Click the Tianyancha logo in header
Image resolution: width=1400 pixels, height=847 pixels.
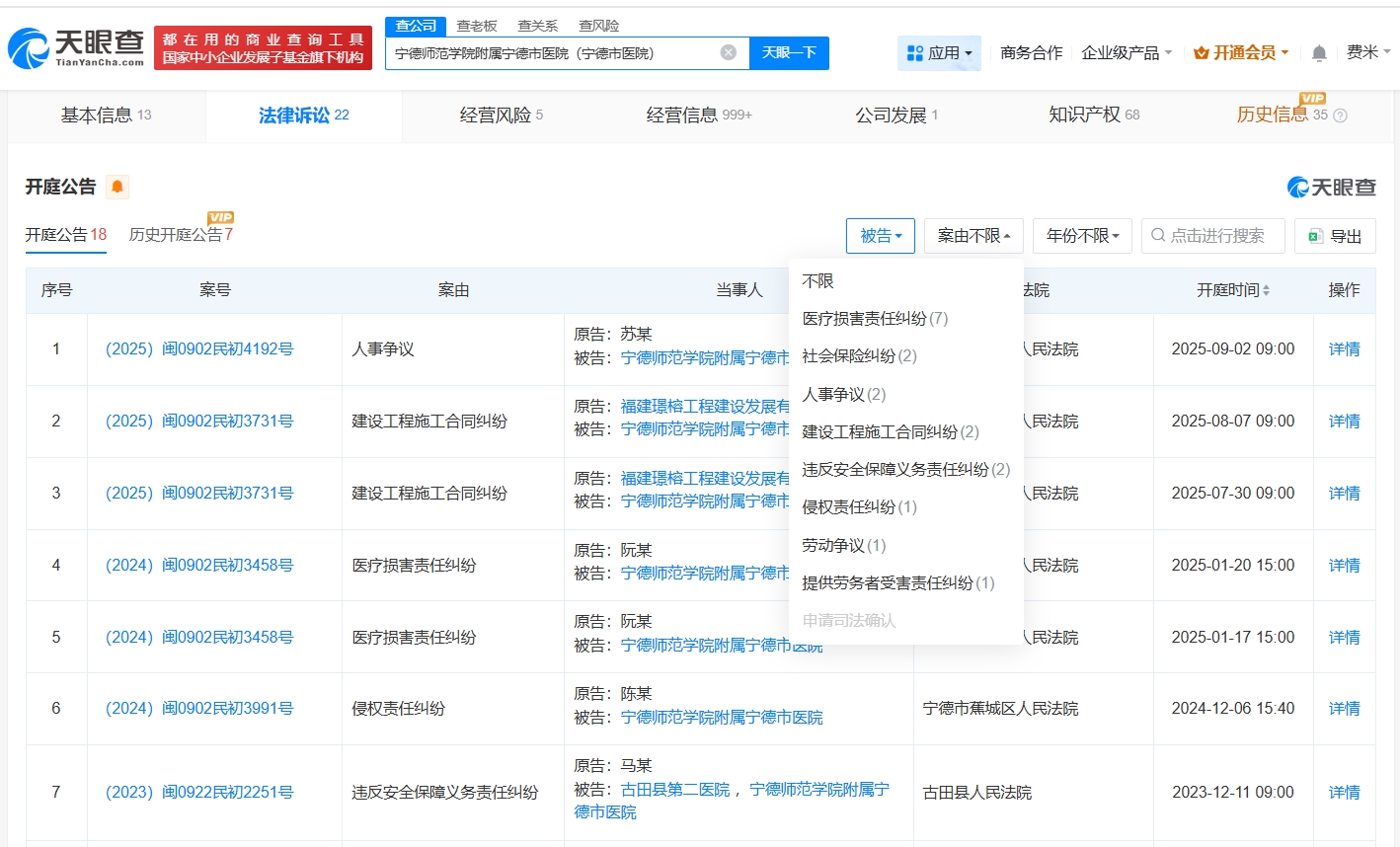point(76,47)
